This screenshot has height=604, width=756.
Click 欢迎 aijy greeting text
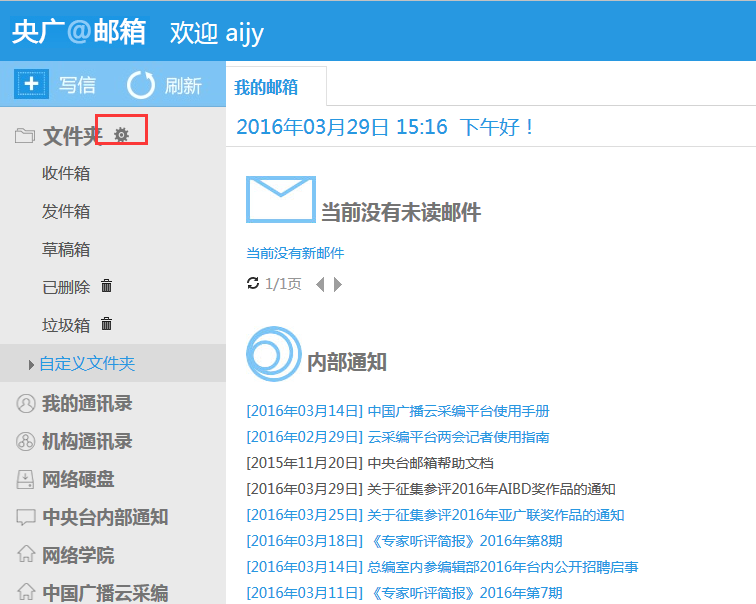217,33
